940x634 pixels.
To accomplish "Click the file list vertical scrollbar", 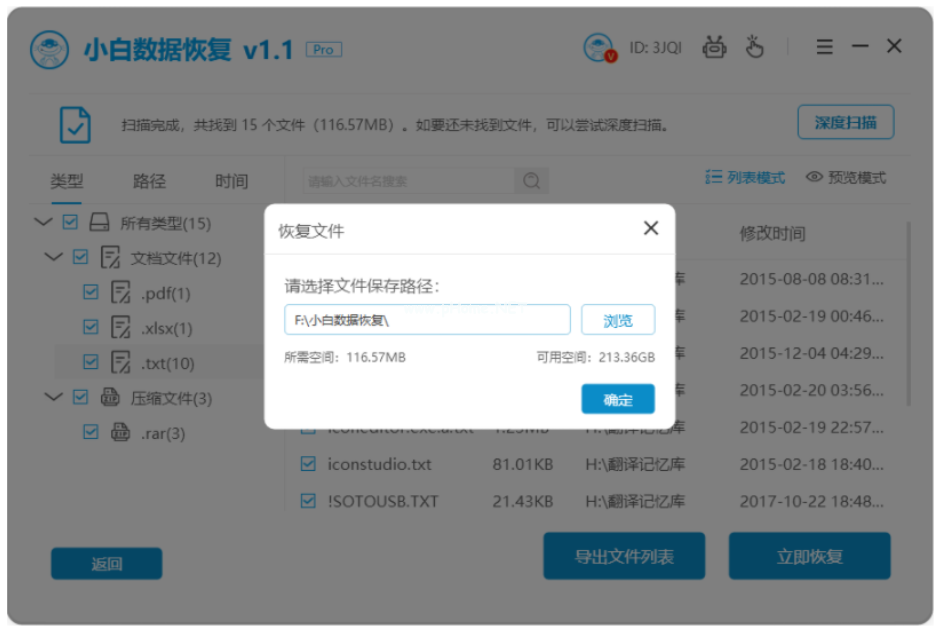I will 908,310.
